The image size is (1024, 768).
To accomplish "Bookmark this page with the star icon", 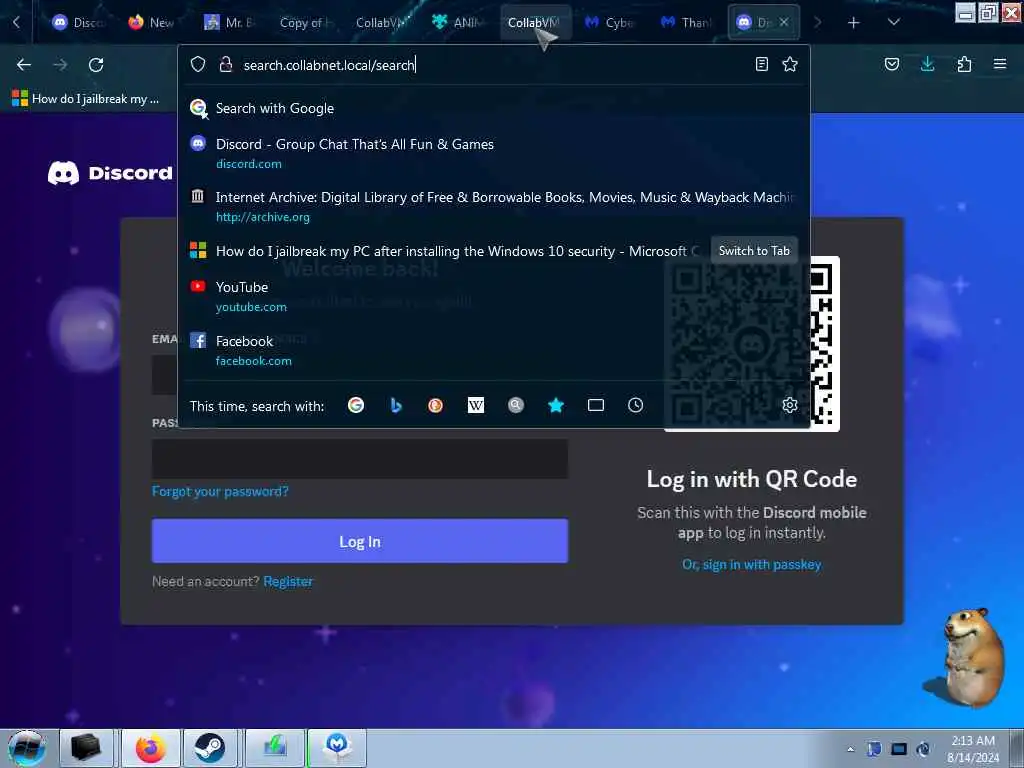I will tap(790, 64).
